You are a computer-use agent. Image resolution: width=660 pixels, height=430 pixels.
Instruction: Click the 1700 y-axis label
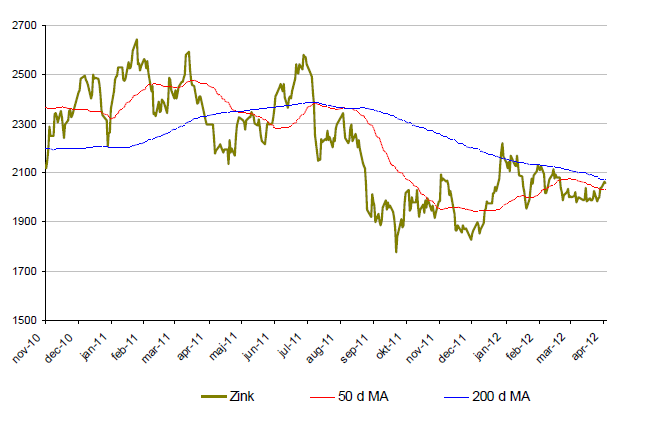[x=25, y=272]
